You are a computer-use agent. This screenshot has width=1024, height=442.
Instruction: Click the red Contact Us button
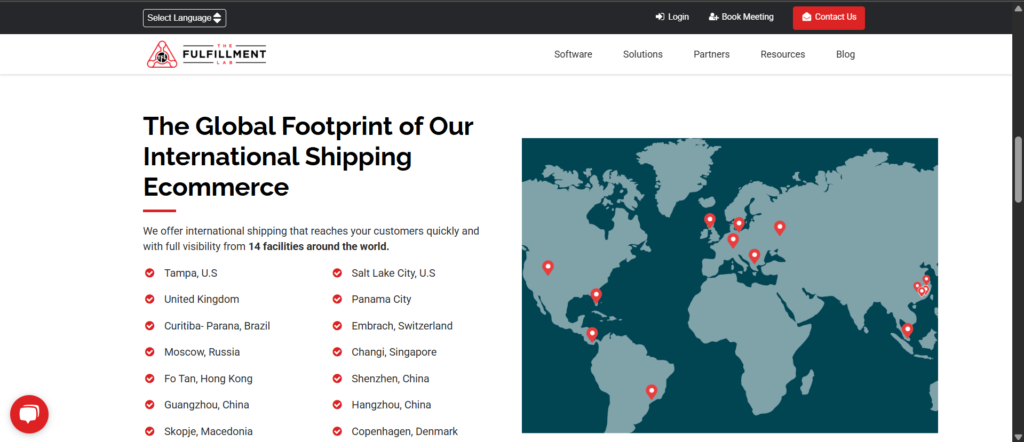click(829, 18)
